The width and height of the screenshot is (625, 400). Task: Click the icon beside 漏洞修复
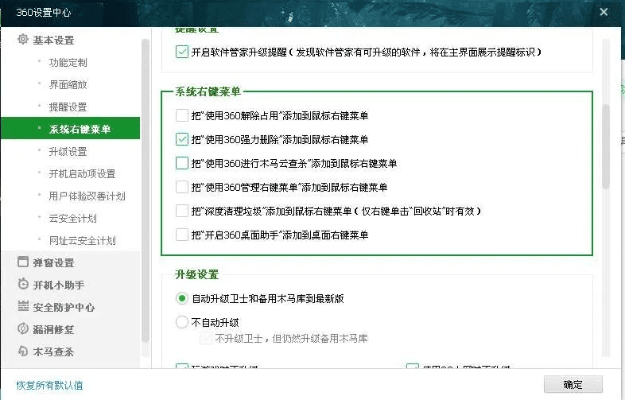point(23,329)
